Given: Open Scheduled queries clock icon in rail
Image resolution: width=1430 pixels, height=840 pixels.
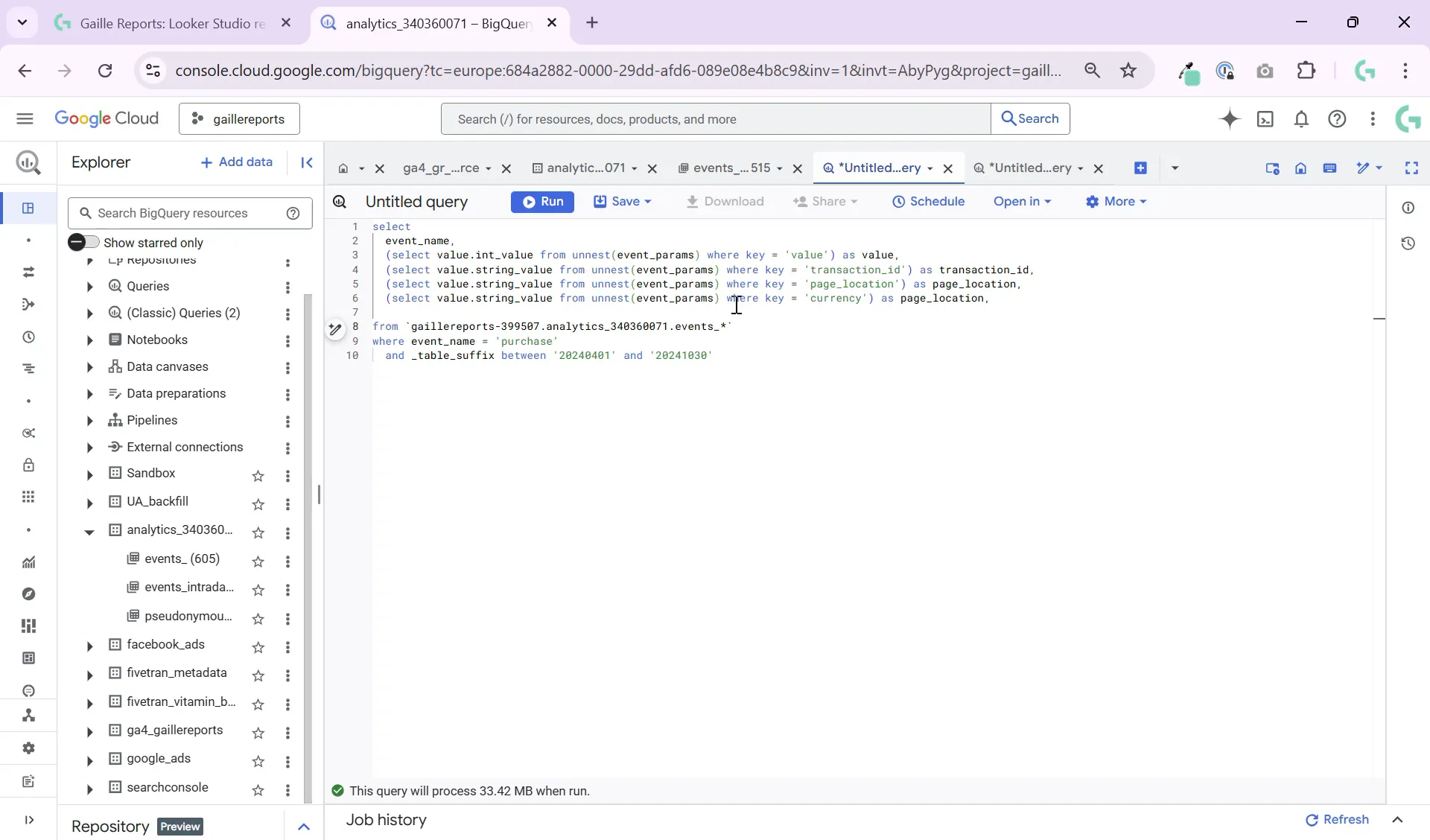Looking at the screenshot, I should (28, 337).
